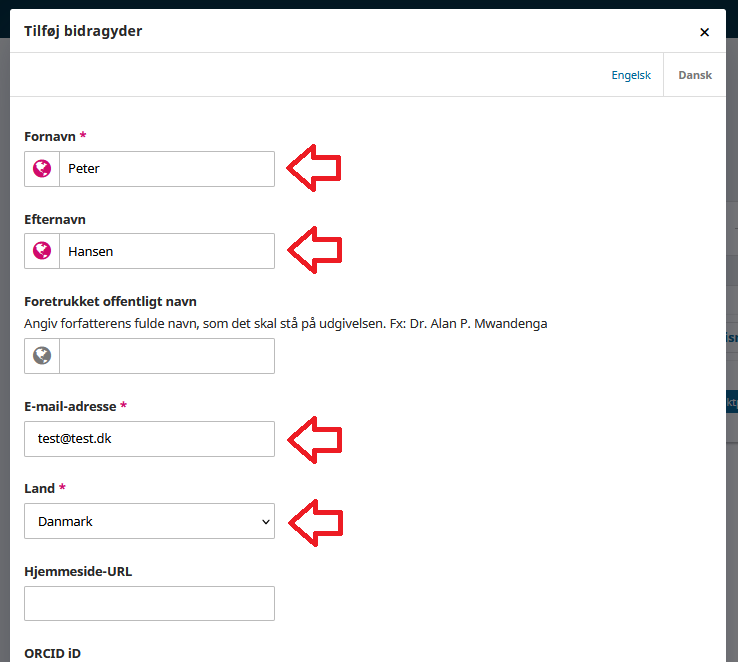
Task: Close the Tilføj bidragyder dialog
Action: (704, 32)
